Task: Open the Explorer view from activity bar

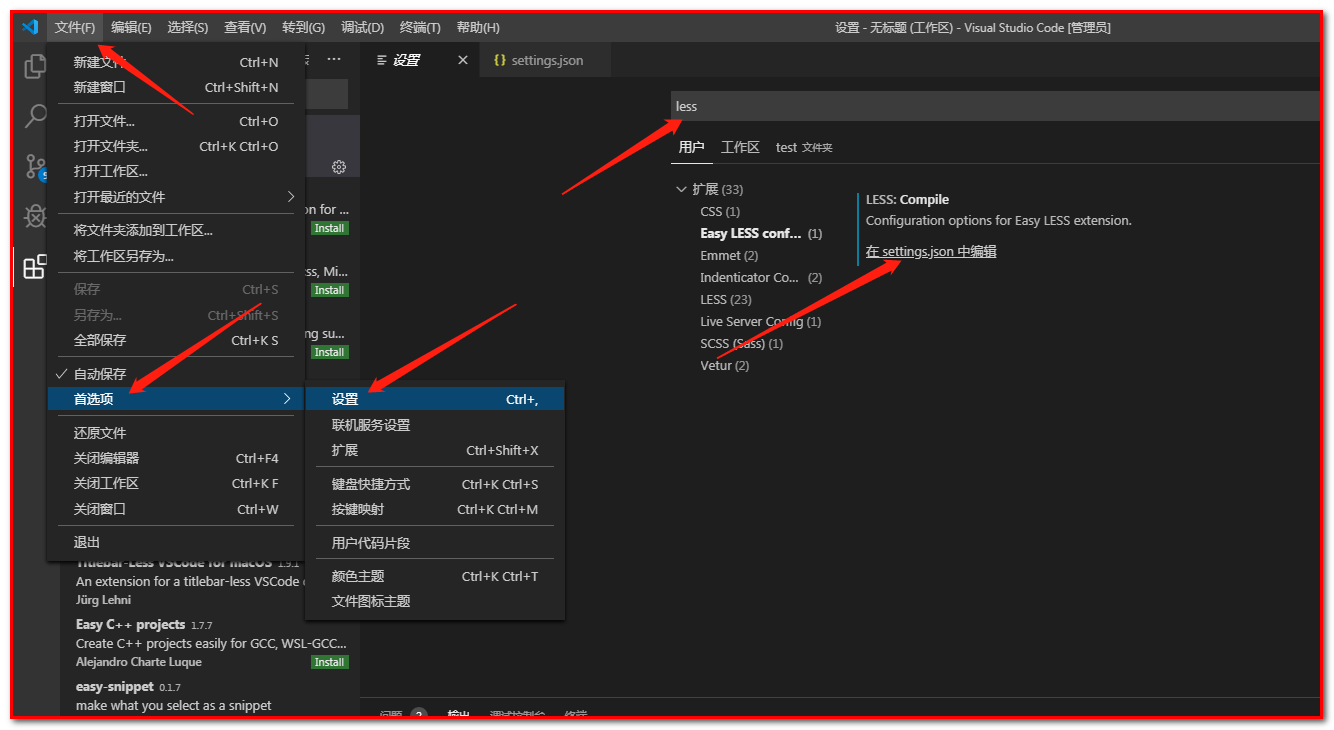Action: [x=35, y=67]
